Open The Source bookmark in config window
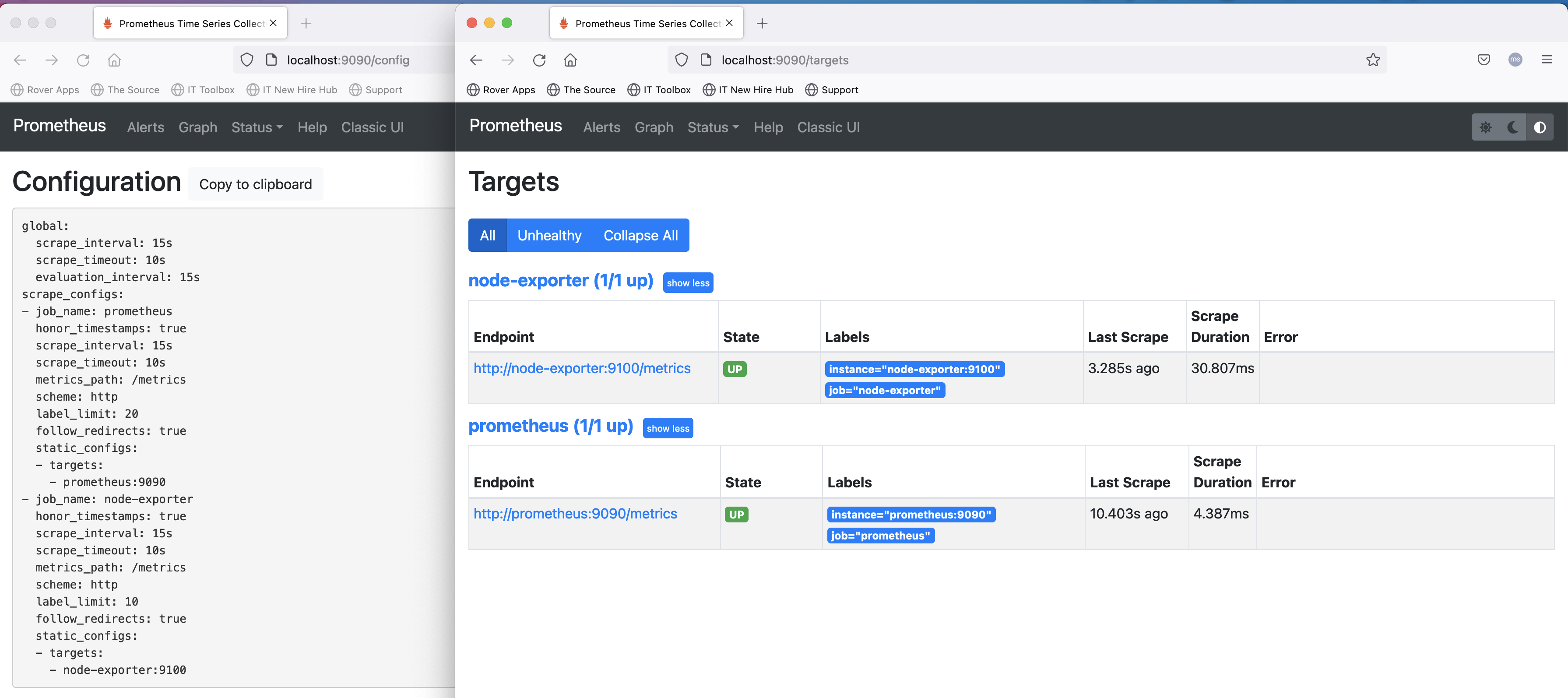The height and width of the screenshot is (698, 1568). 125,89
